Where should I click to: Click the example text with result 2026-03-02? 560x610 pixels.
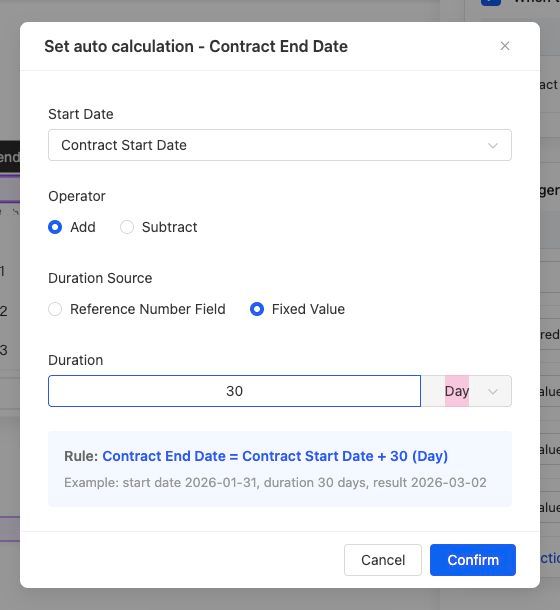coord(275,482)
